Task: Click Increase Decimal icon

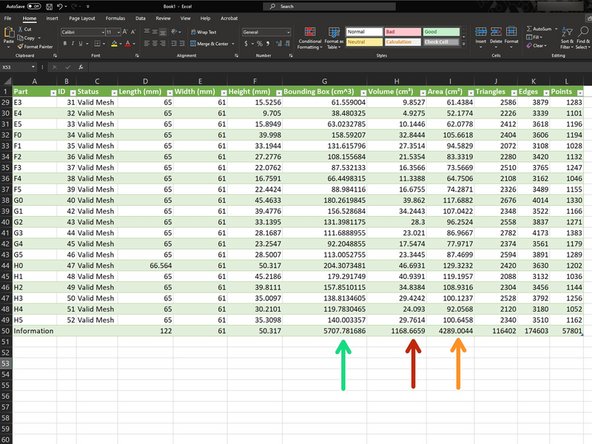Action: [x=279, y=44]
